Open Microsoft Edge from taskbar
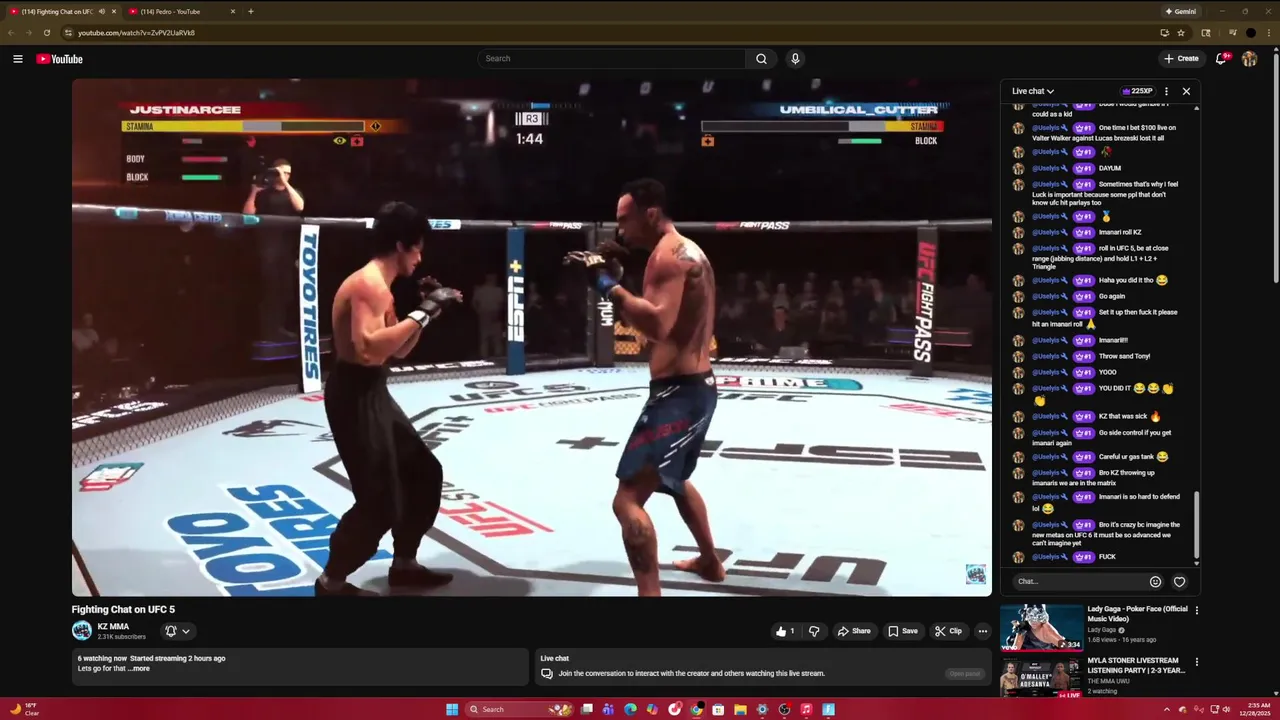 (x=630, y=709)
